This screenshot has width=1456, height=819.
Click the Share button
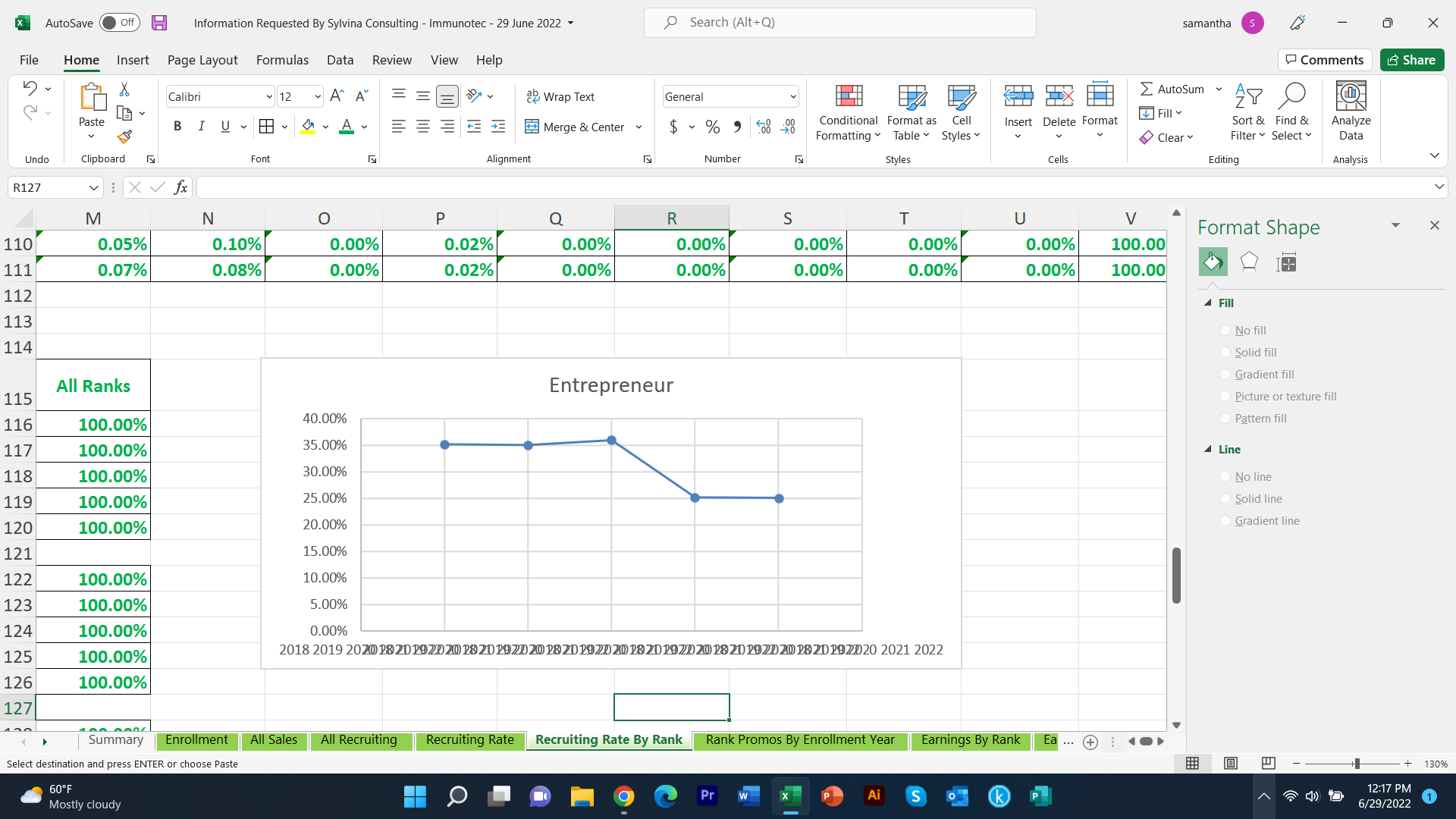(1411, 60)
